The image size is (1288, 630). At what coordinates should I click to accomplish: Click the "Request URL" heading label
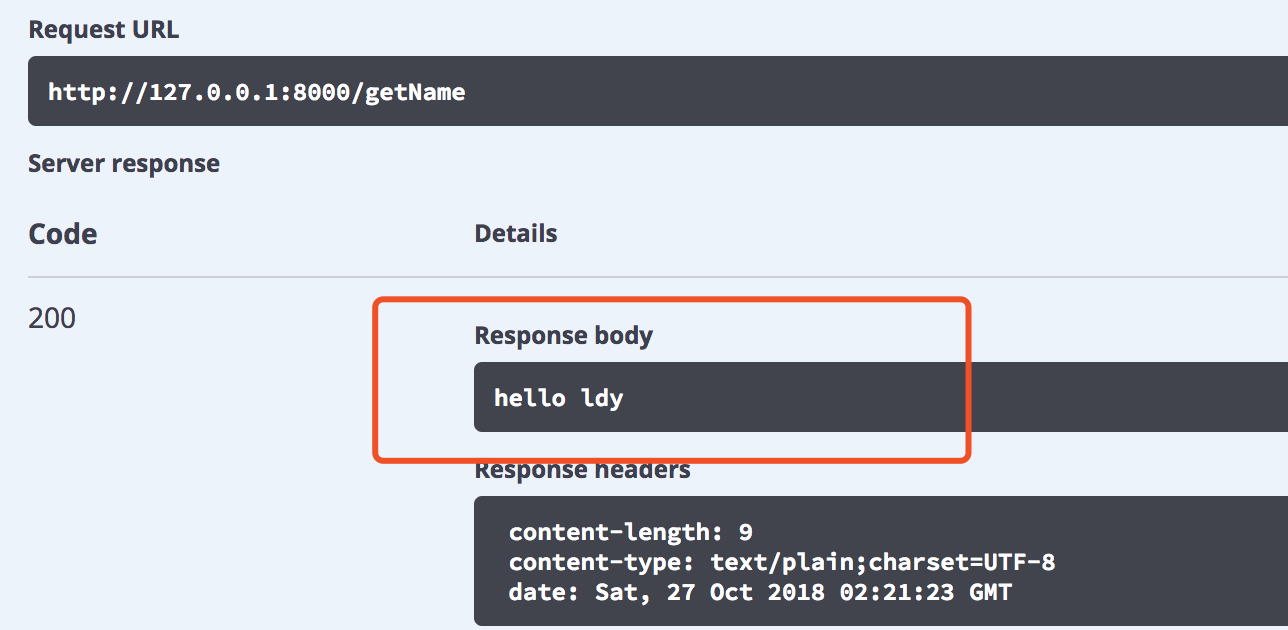(x=104, y=30)
